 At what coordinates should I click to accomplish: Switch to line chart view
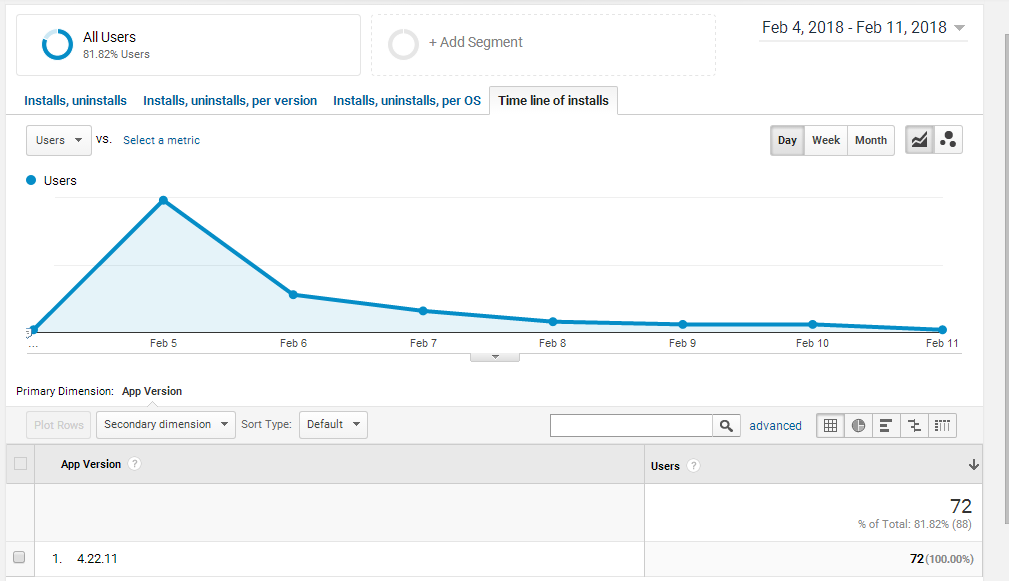920,140
